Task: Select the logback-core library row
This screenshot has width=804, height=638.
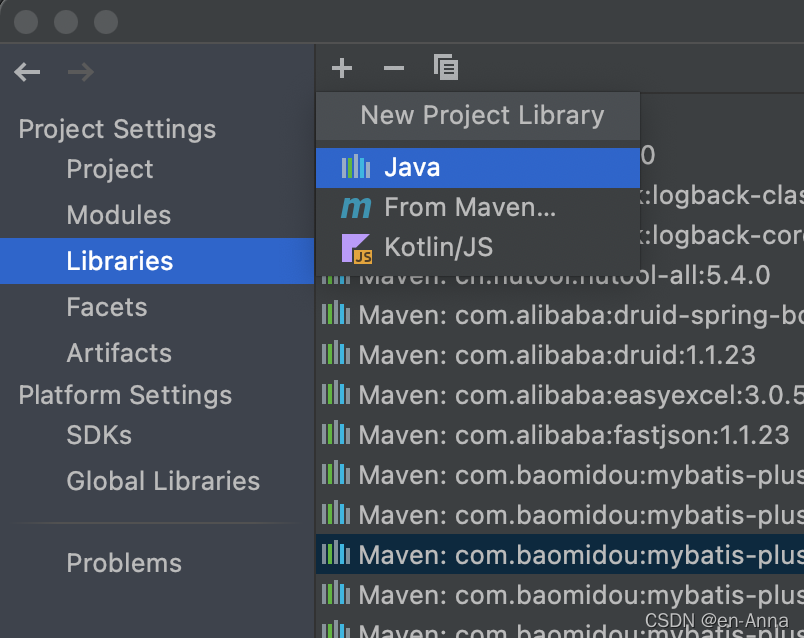Action: 722,235
